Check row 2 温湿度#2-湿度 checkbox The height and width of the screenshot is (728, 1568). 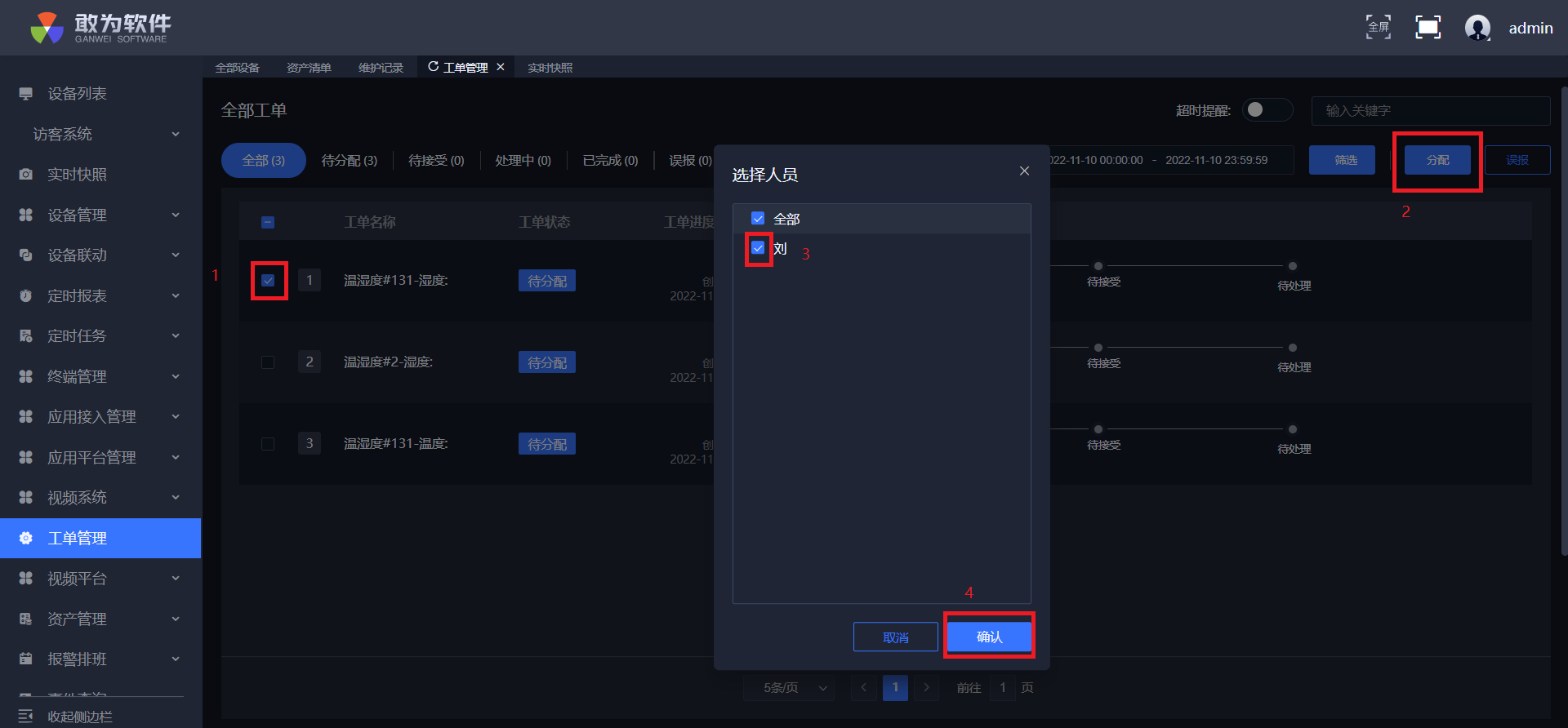[268, 362]
